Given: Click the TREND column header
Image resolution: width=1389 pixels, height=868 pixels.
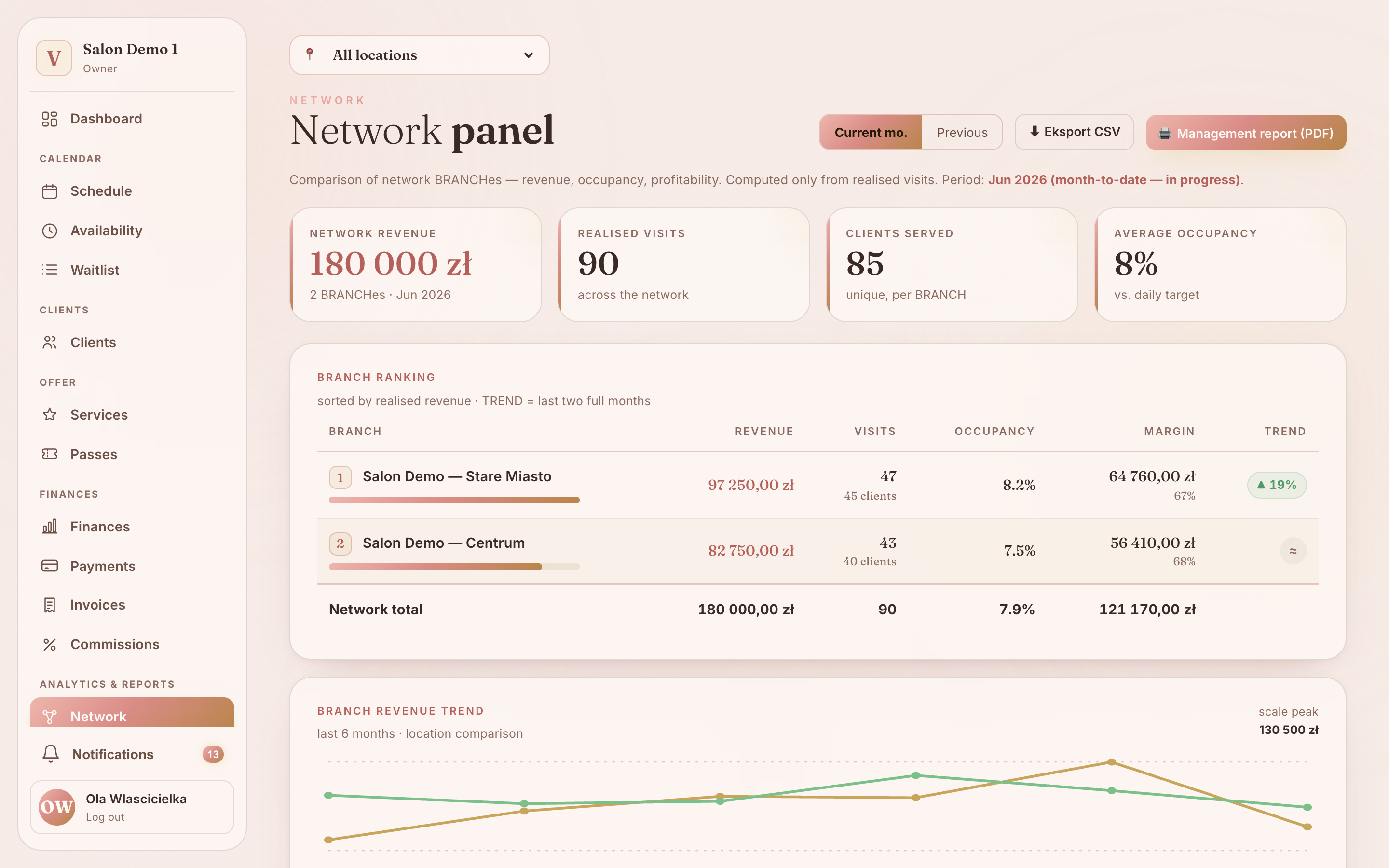Looking at the screenshot, I should [x=1285, y=431].
